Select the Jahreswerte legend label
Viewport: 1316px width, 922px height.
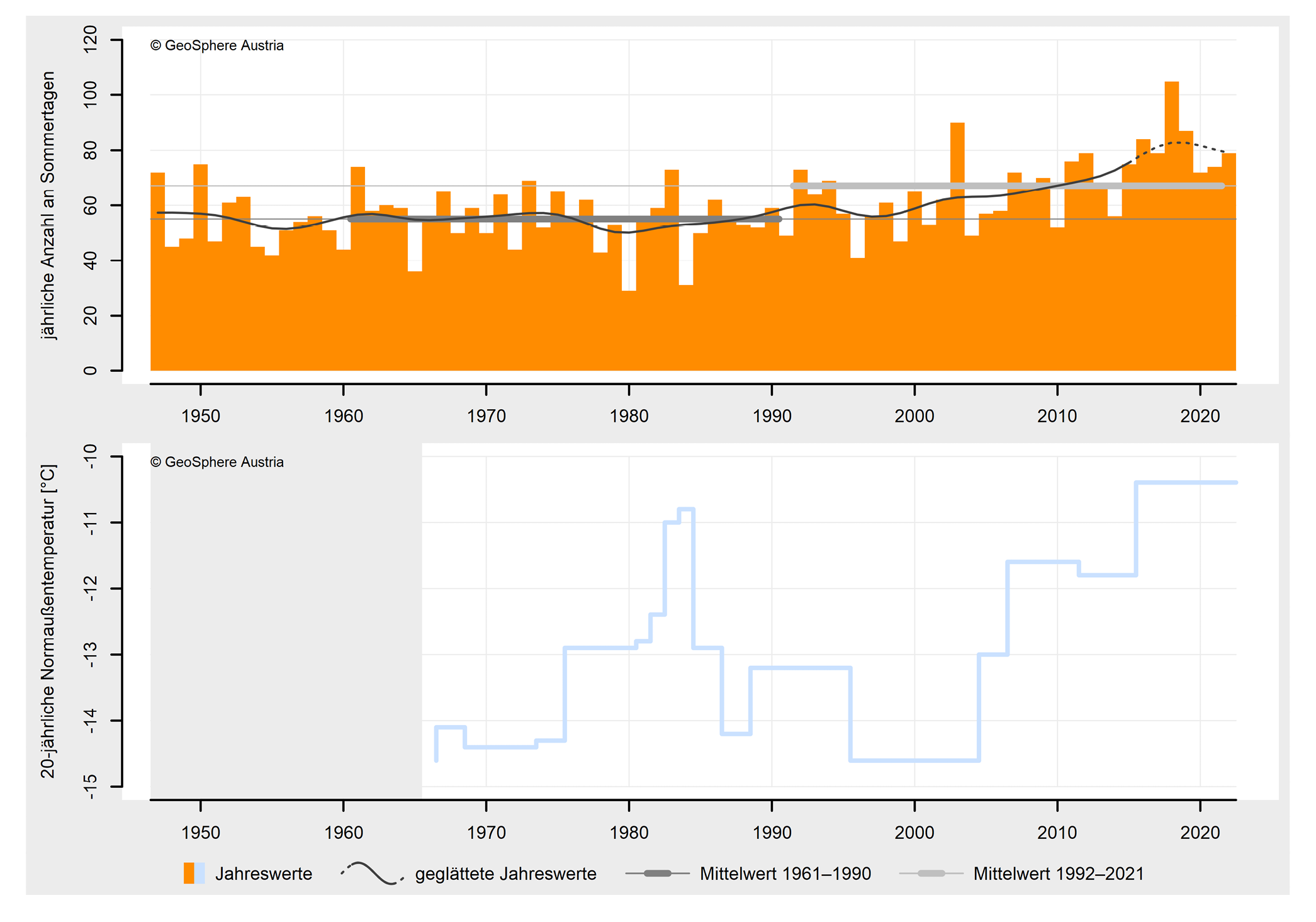click(264, 874)
